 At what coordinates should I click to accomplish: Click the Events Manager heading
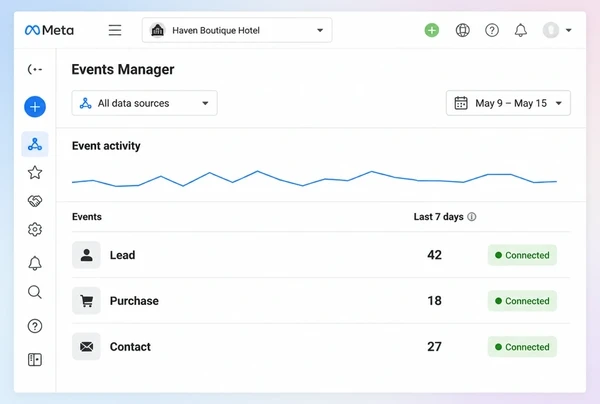click(x=123, y=69)
